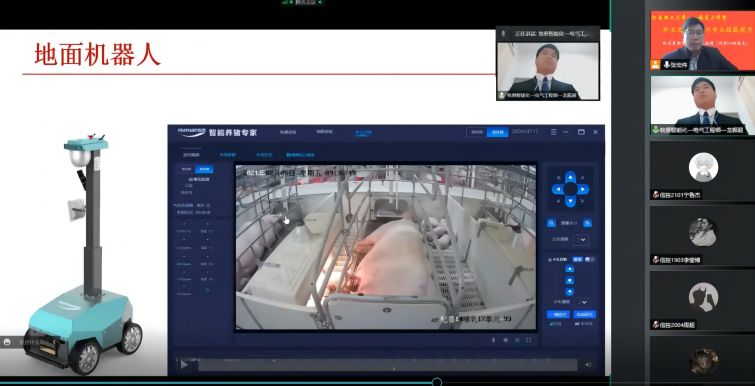Play the video using bottom play button
The image size is (755, 386).
coord(184,365)
